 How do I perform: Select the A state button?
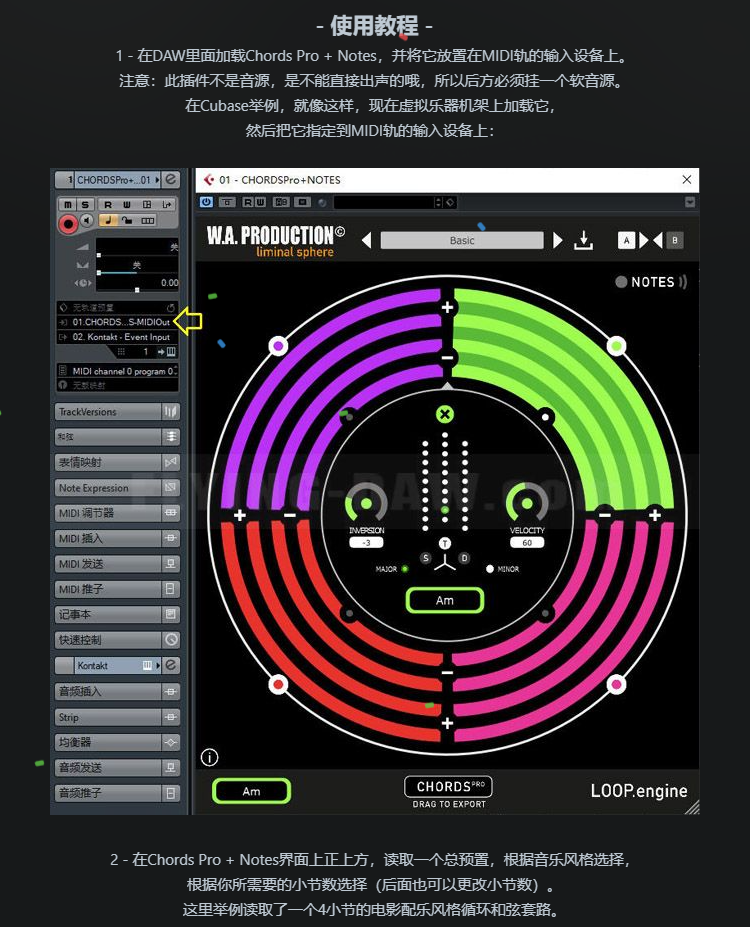pos(626,240)
